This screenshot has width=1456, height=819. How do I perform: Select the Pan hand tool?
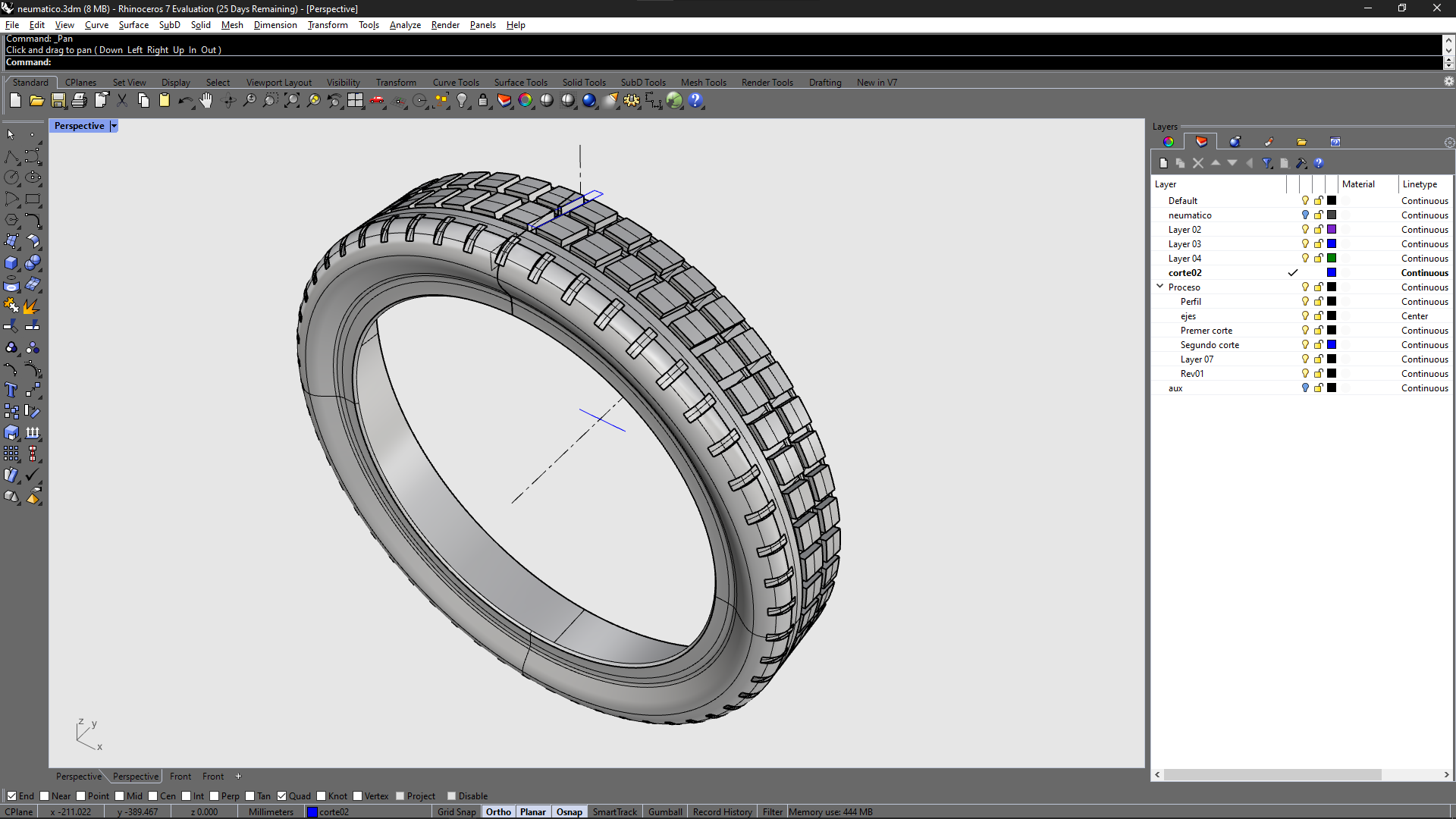pos(206,100)
